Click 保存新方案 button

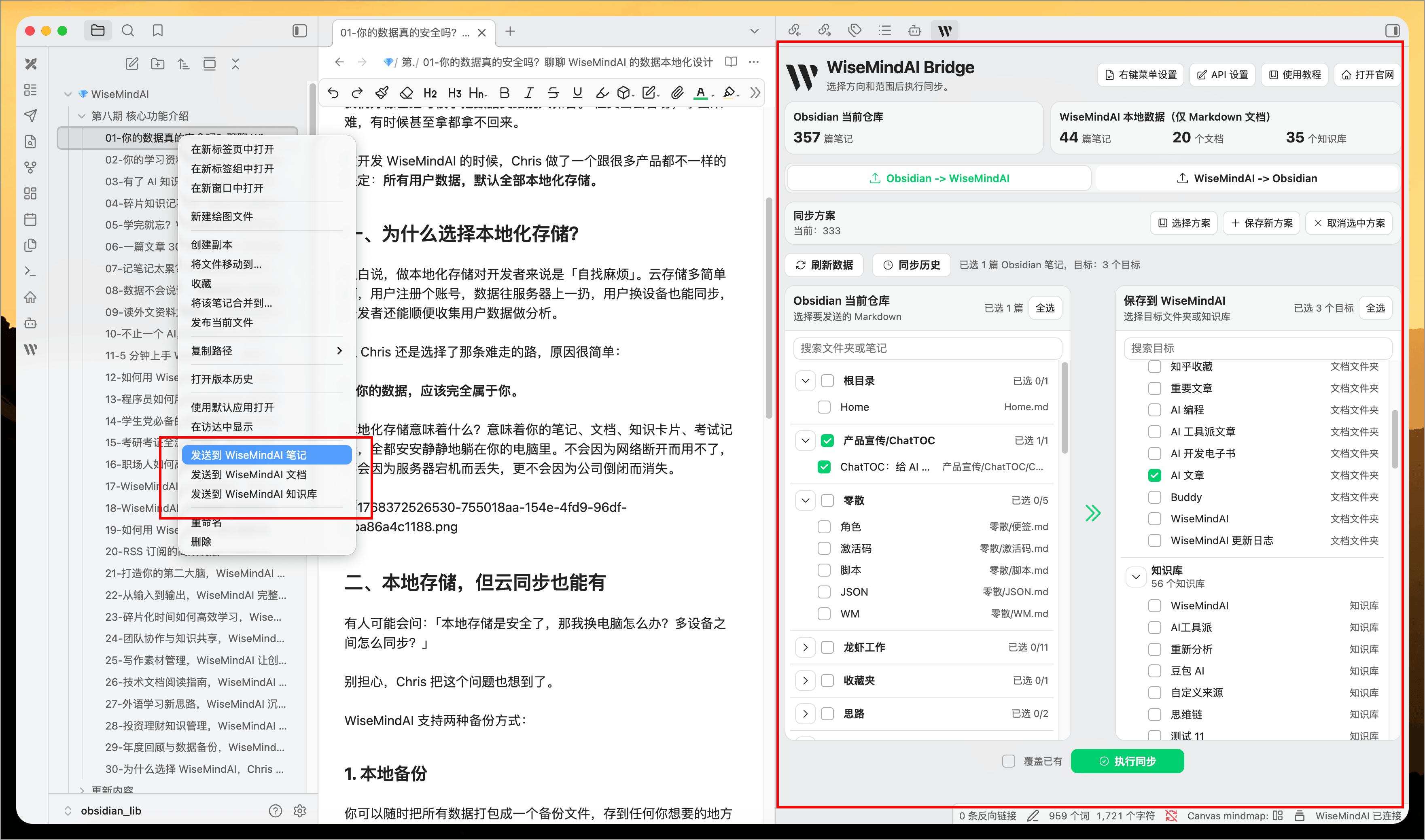(1262, 223)
